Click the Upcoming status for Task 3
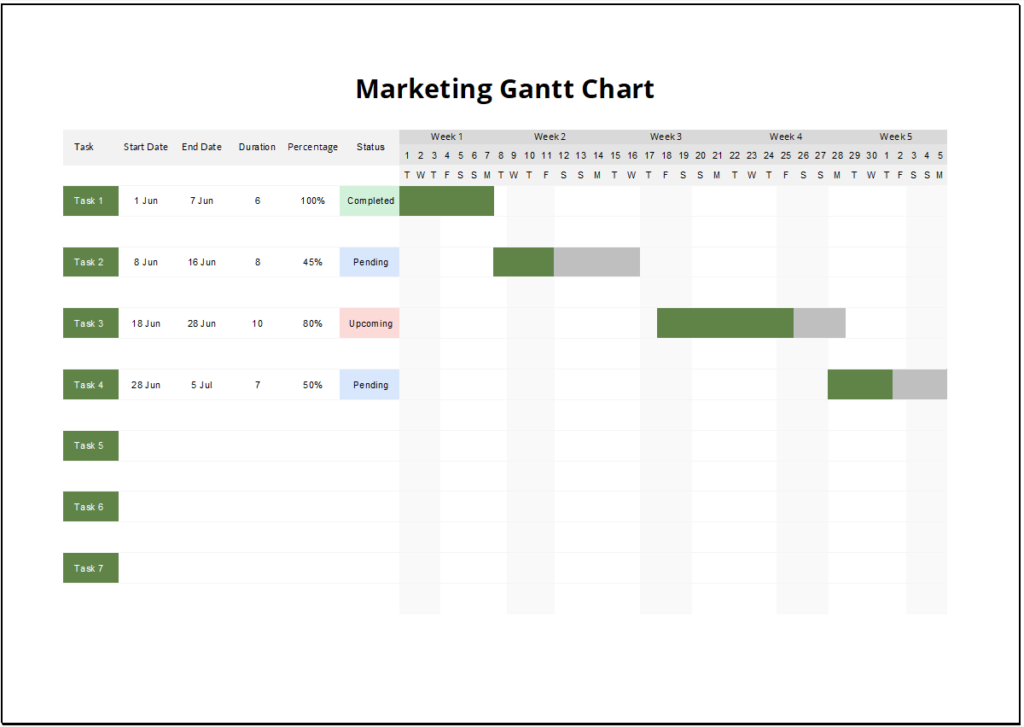Viewport: 1024px width, 727px height. tap(370, 323)
